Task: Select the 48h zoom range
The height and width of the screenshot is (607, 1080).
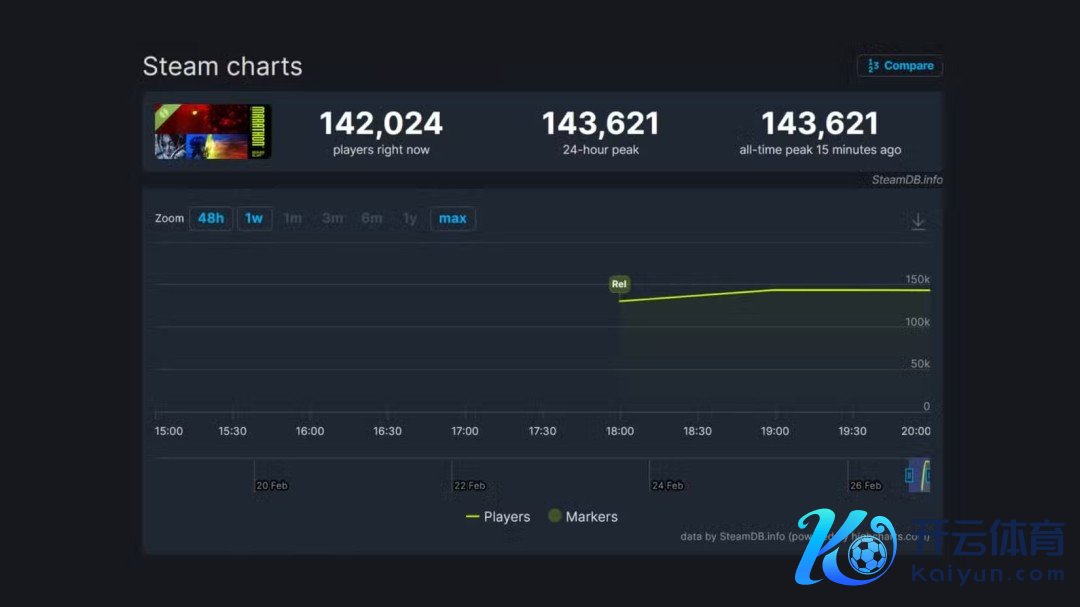Action: [210, 218]
